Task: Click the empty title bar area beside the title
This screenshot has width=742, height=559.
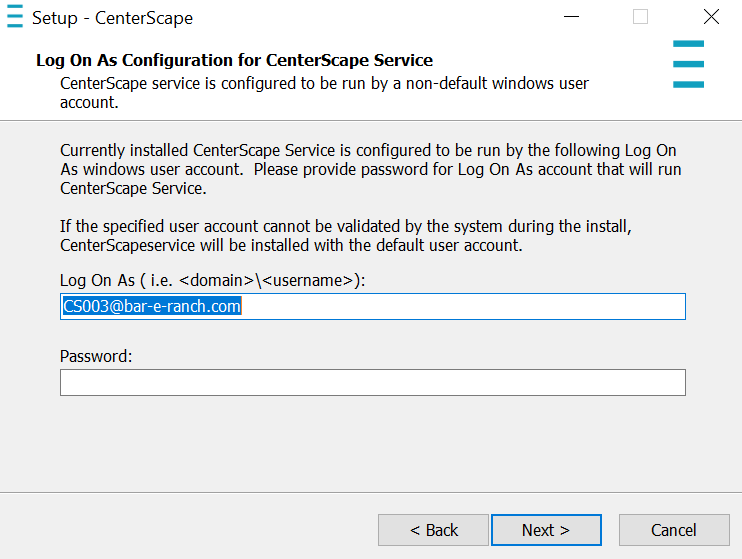Action: pos(370,18)
